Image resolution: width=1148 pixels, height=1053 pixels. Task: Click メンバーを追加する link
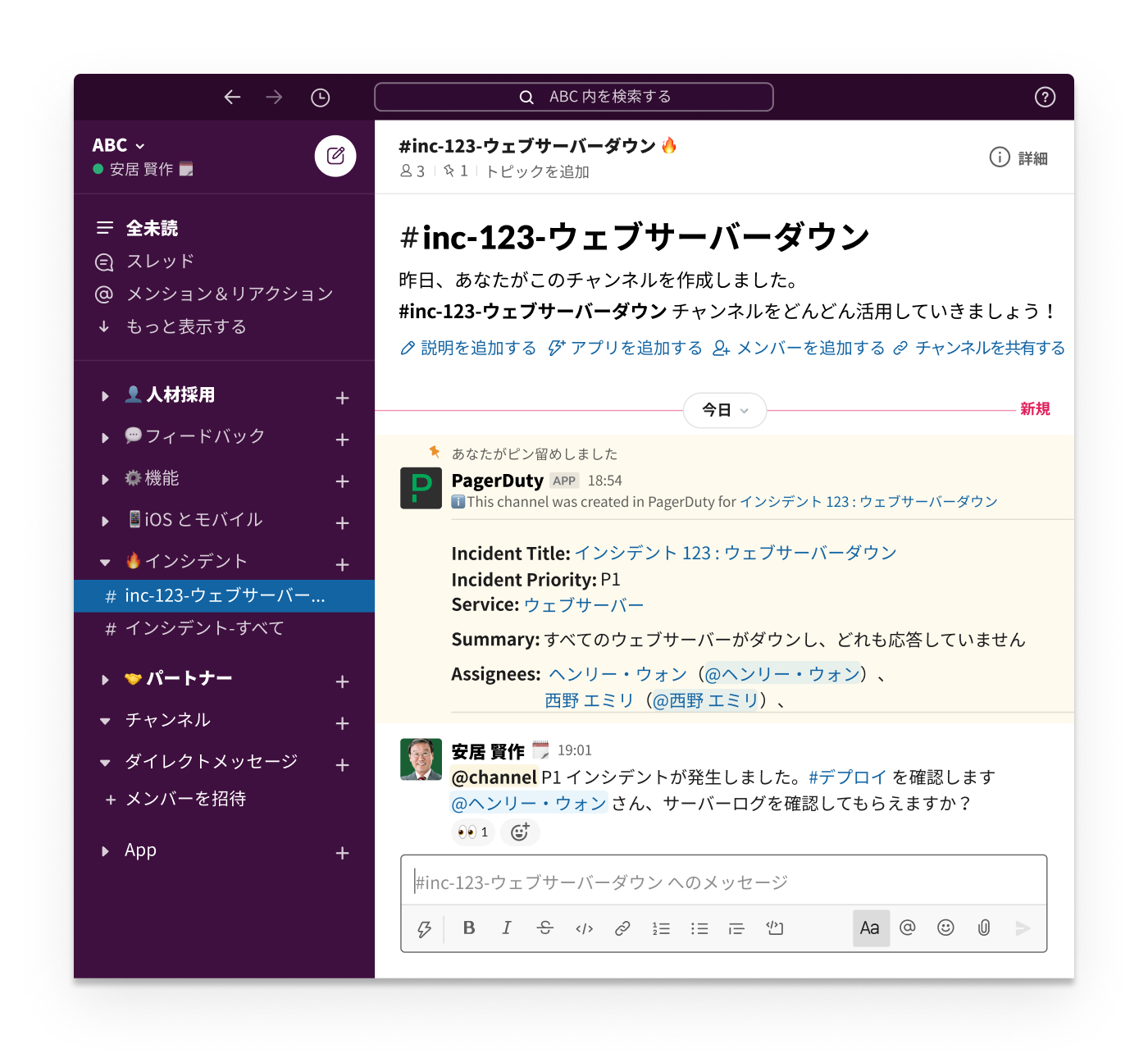click(x=799, y=348)
